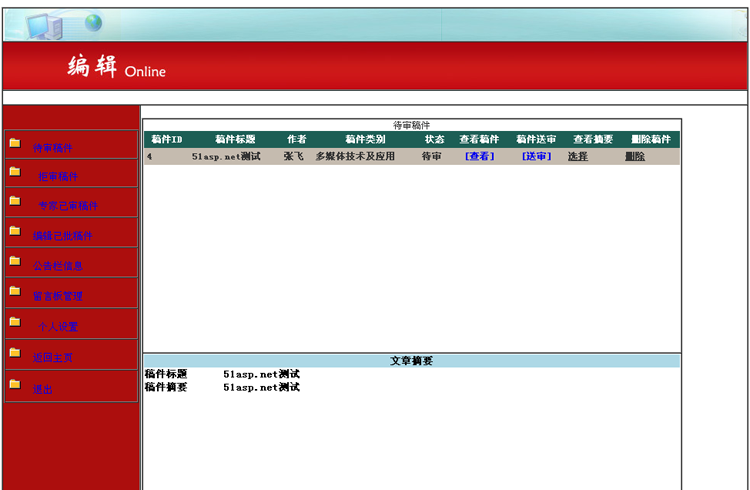Screen dimensions: 750x490
Task: Click the 稿件摘要 label in summary
Action: point(165,387)
